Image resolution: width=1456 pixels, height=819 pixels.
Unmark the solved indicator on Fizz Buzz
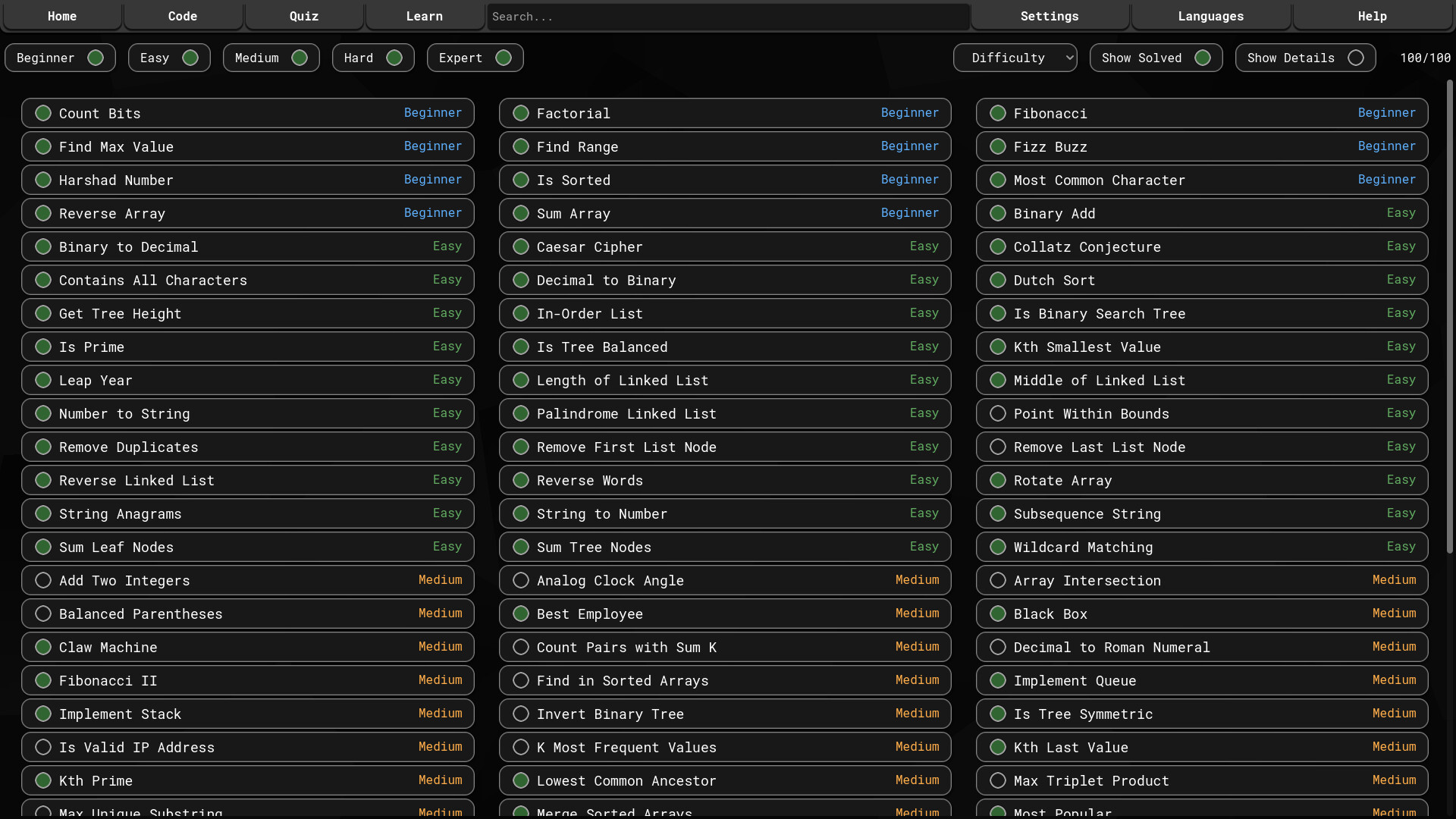click(x=997, y=146)
